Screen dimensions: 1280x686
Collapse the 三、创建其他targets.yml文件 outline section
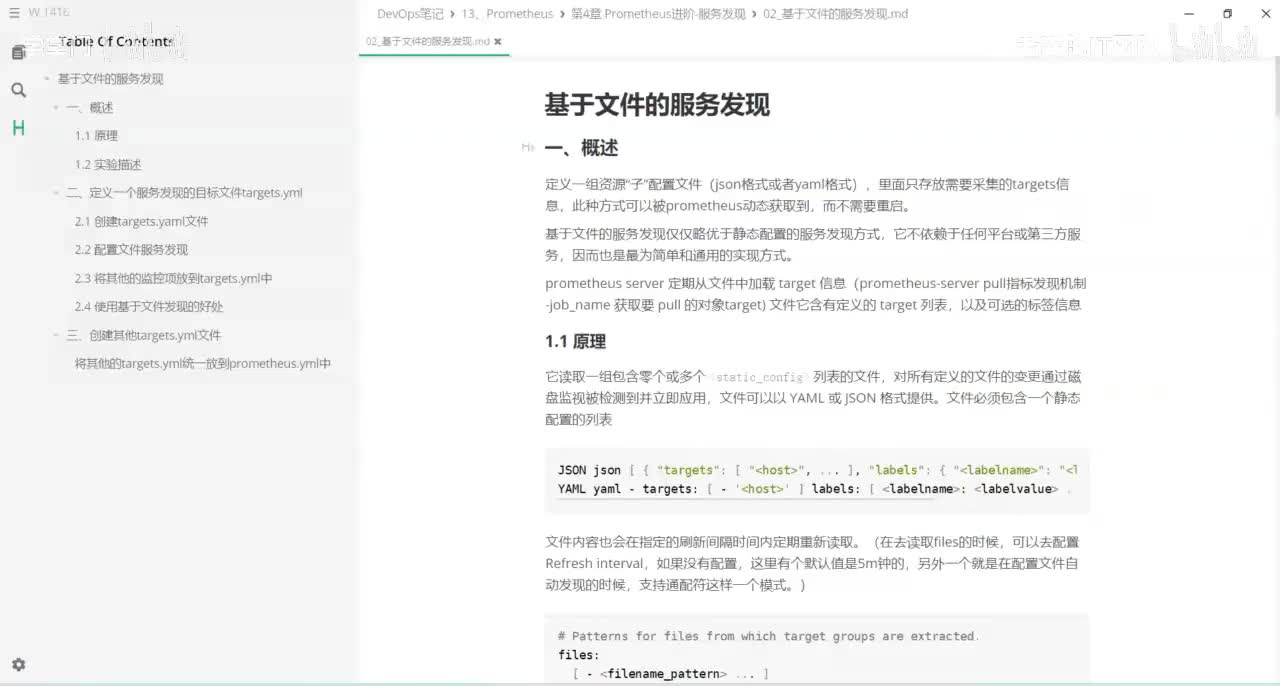pos(56,336)
